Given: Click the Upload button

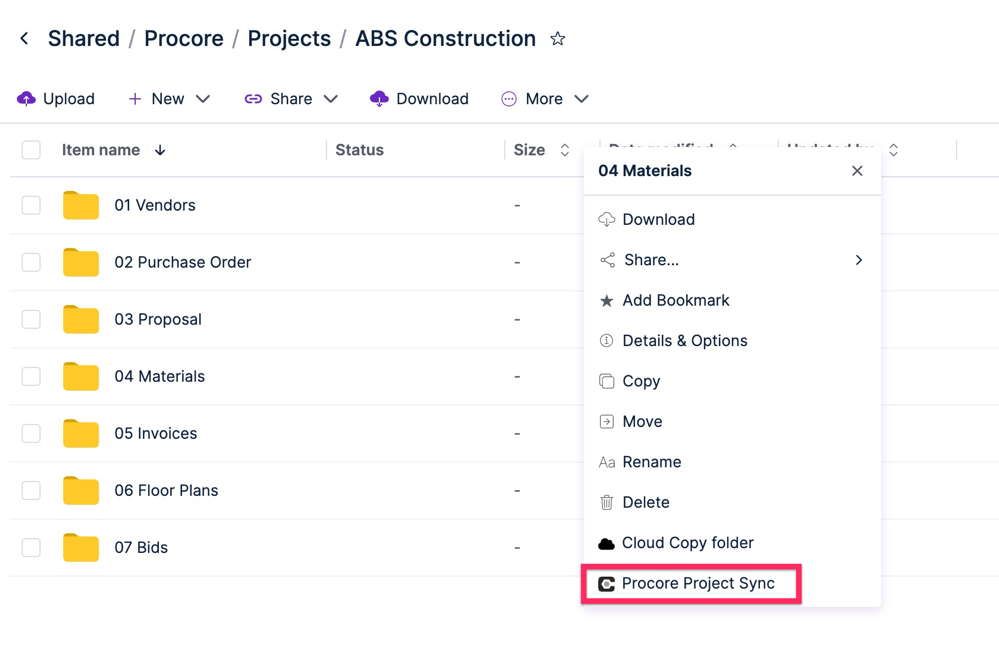Looking at the screenshot, I should point(56,98).
